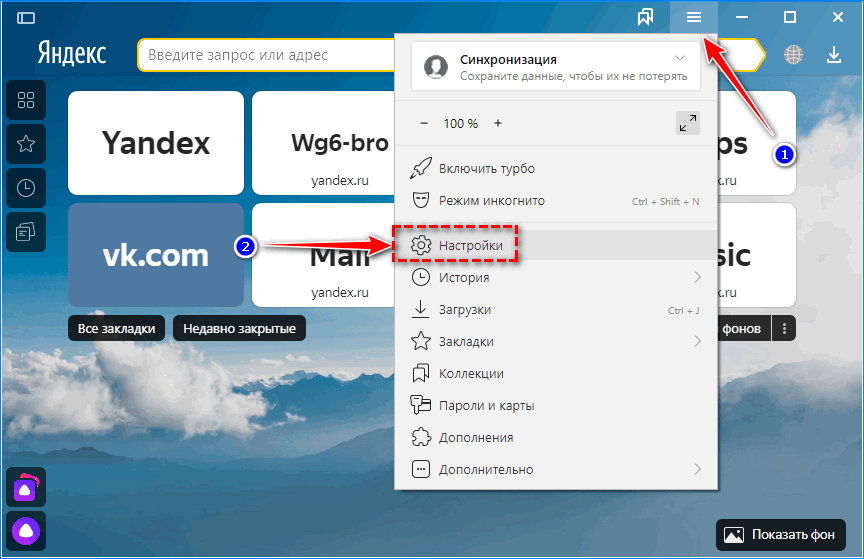
Task: Select Настройки in the menu
Action: tap(470, 245)
